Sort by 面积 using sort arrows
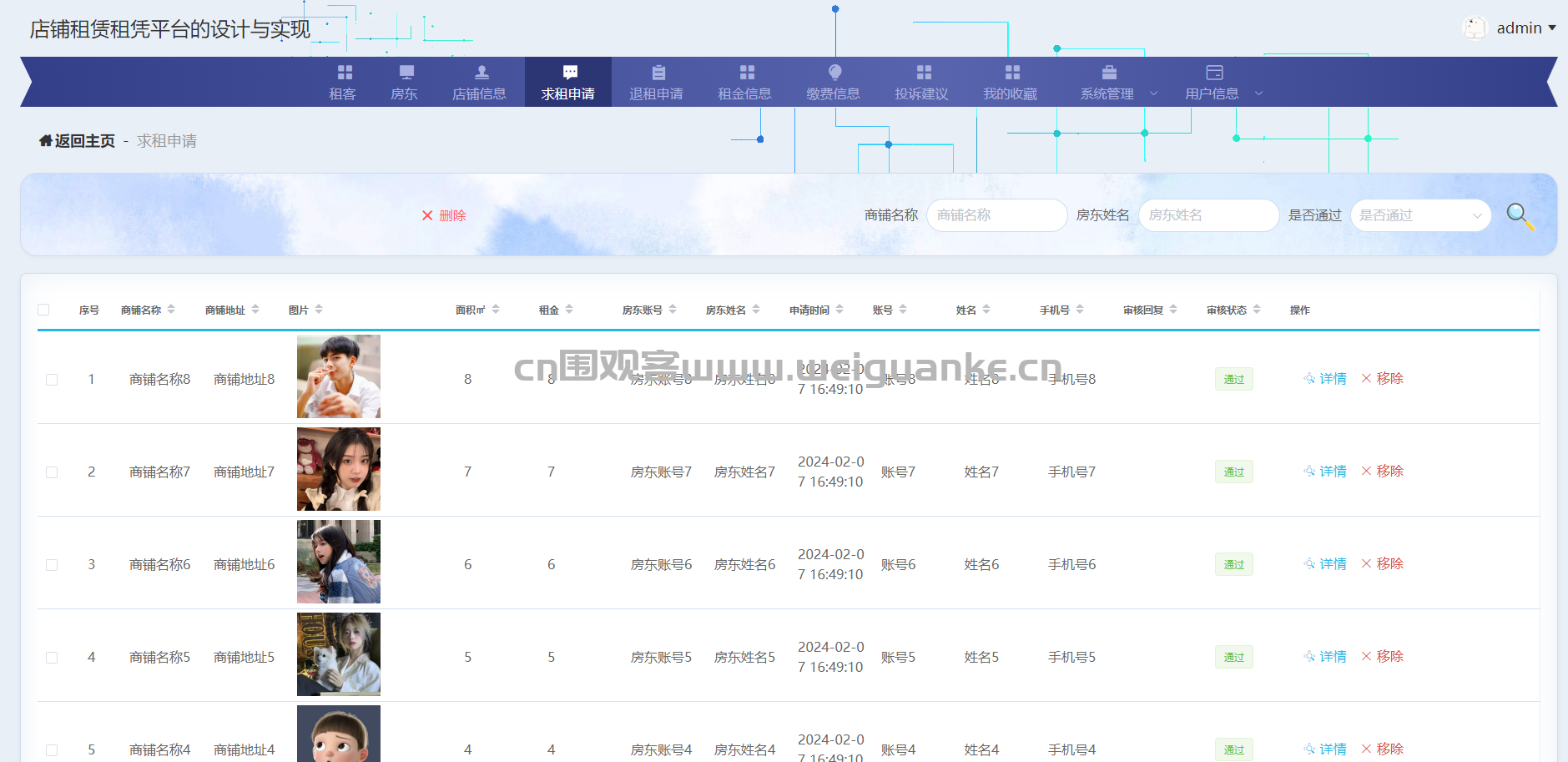The height and width of the screenshot is (762, 1568). click(x=496, y=310)
